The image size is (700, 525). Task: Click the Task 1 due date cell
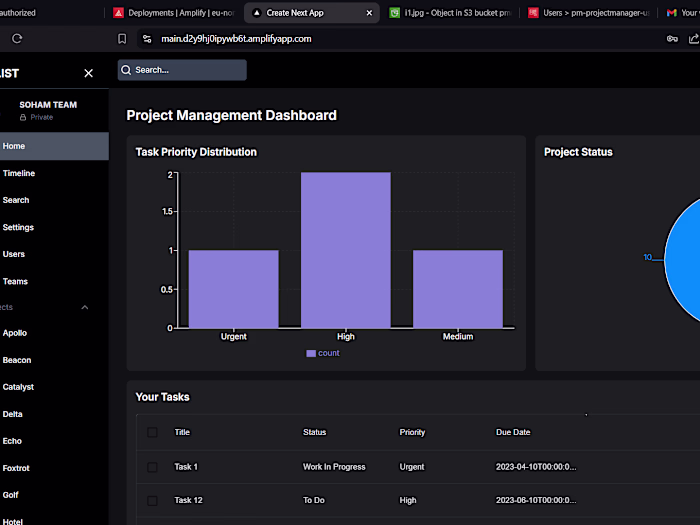coord(536,467)
